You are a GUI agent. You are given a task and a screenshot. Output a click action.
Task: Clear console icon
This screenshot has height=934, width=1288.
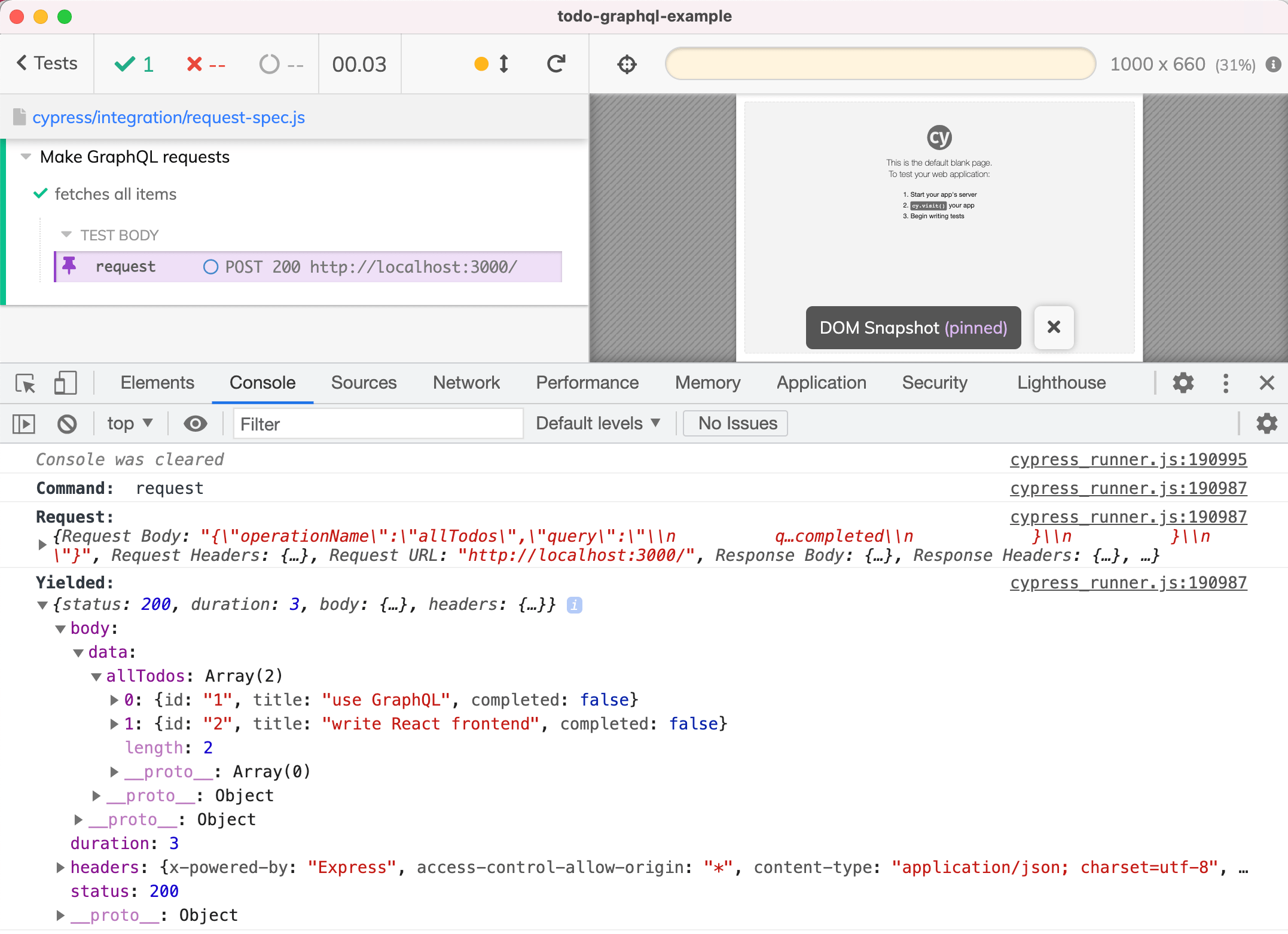67,424
